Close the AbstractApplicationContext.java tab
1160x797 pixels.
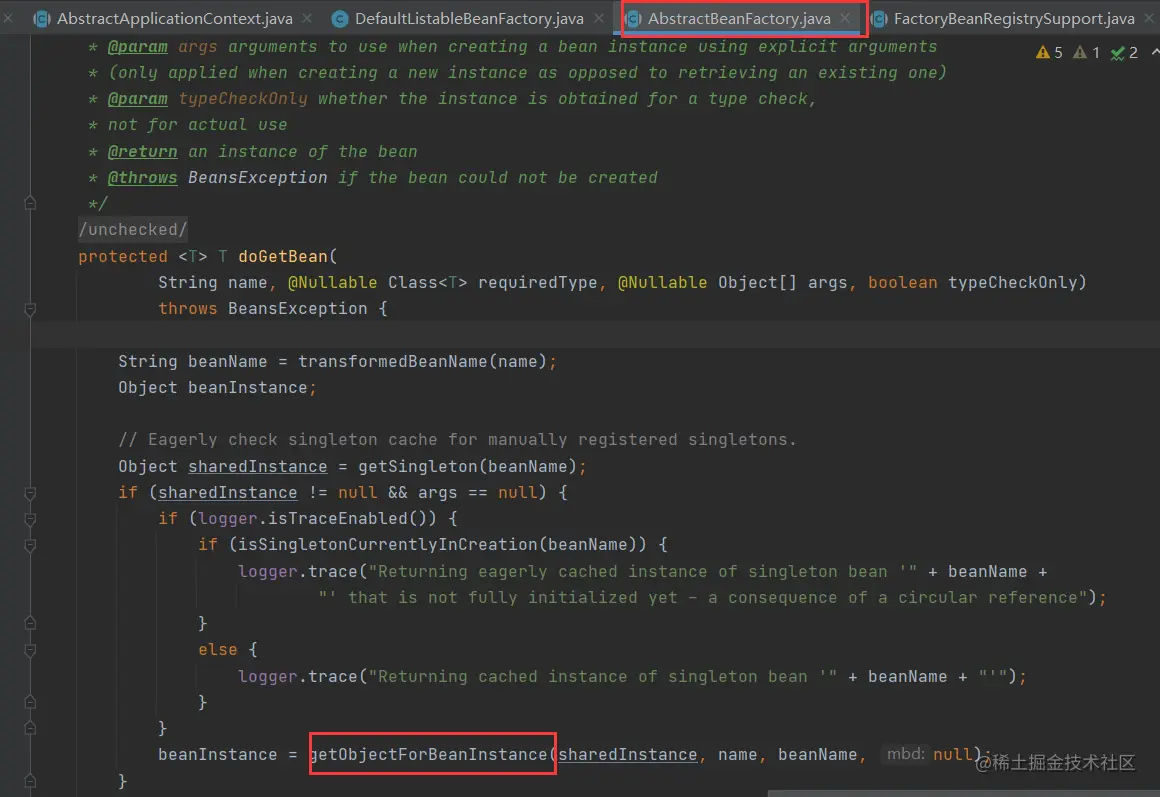pos(307,18)
